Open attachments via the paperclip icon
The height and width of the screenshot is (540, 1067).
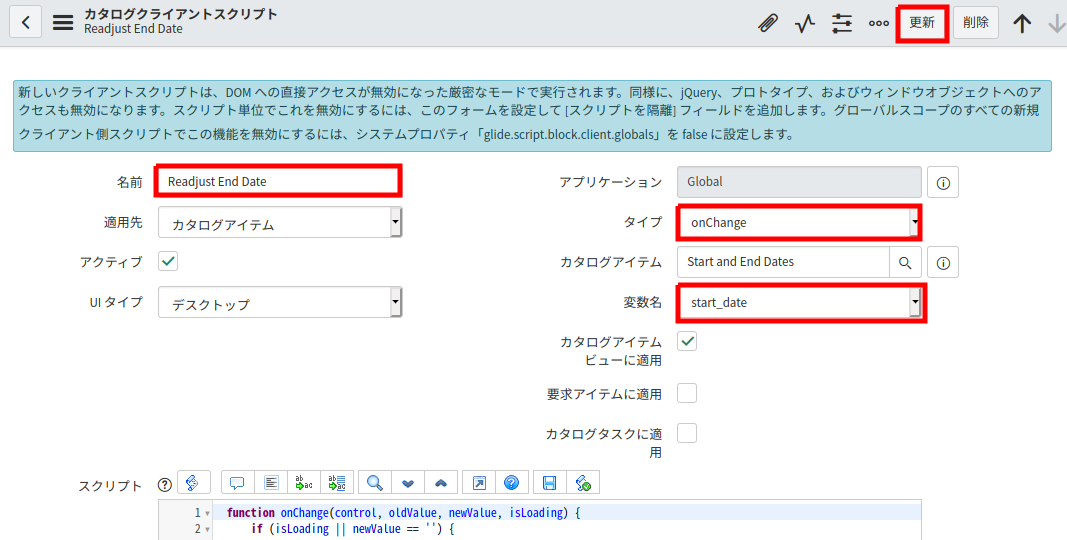(768, 23)
